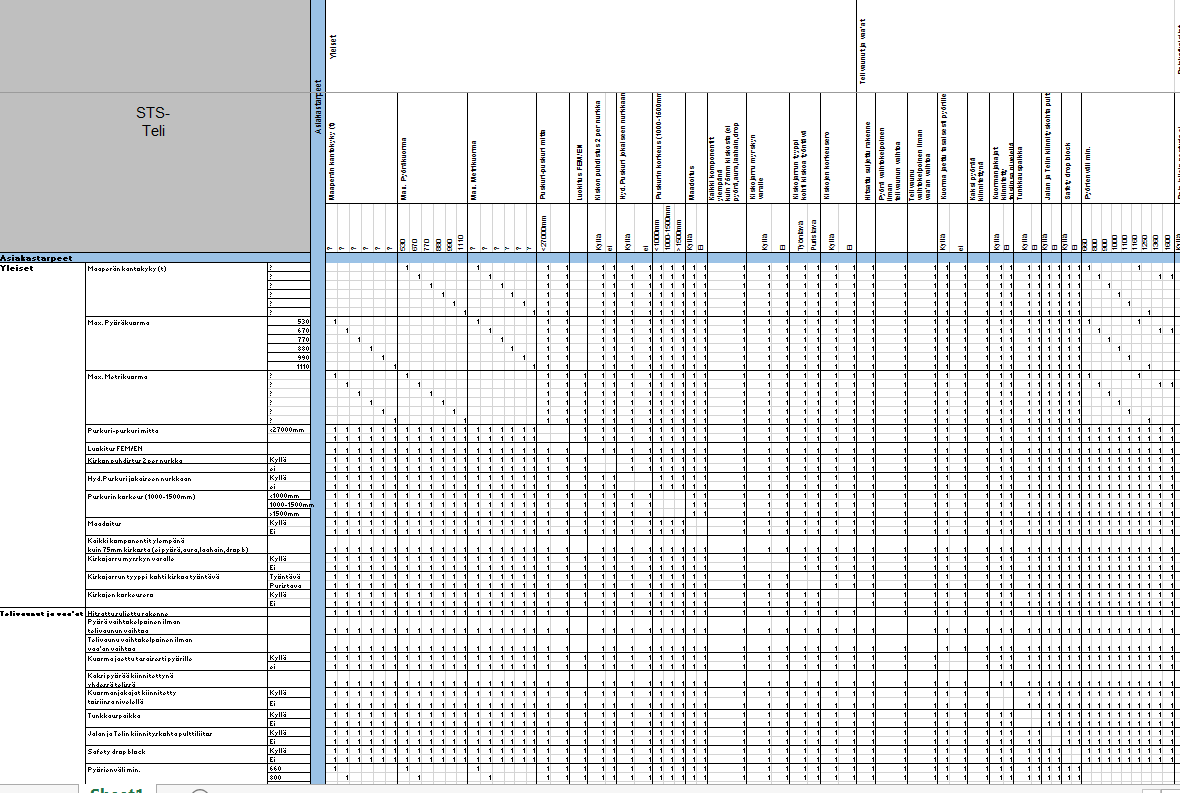Select the 'Max. Metrikuorma' row label
Screen dimensions: 1180x793
117,377
